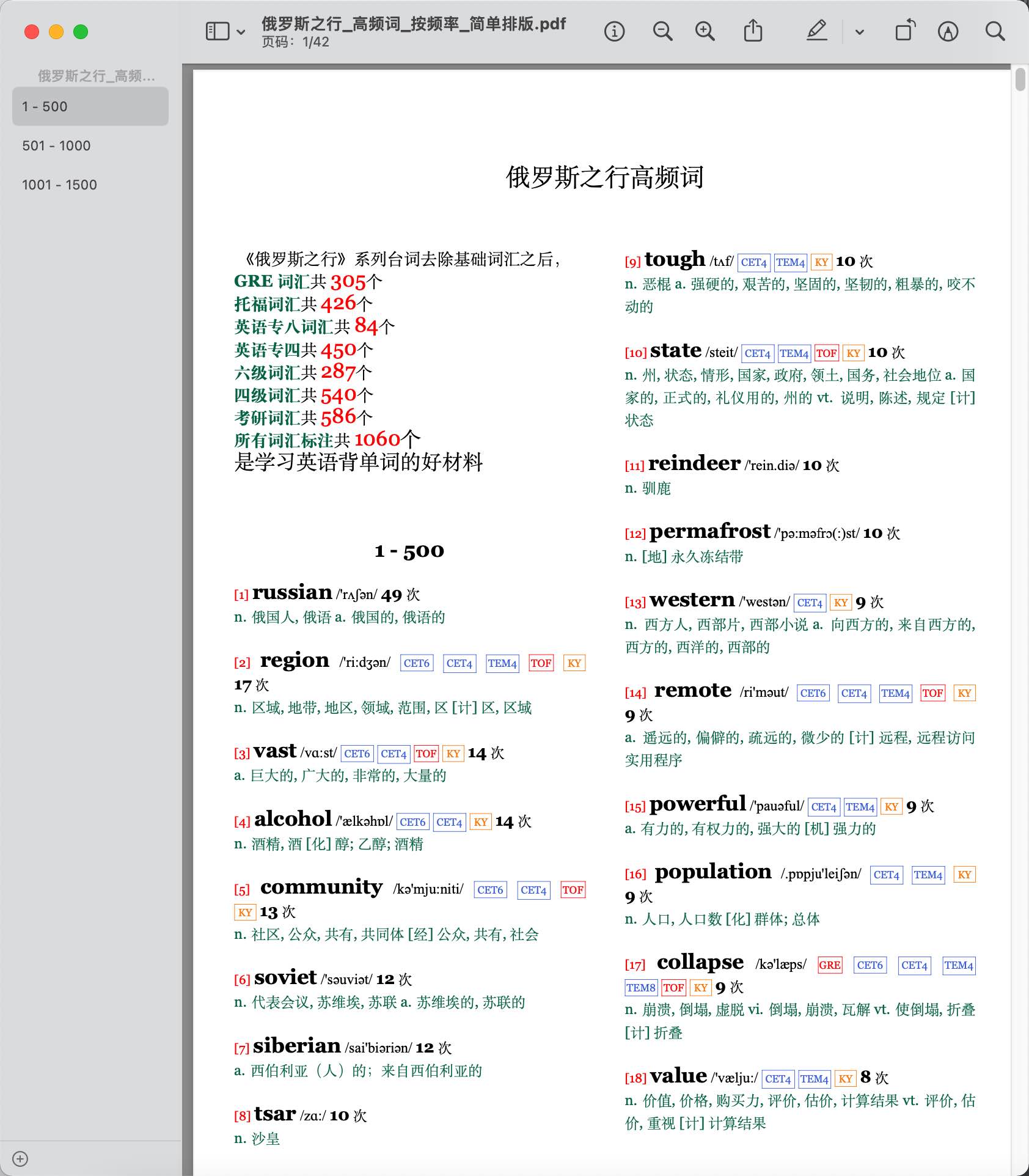Click the section heading '1 - 500'
1029x1176 pixels.
pos(409,551)
